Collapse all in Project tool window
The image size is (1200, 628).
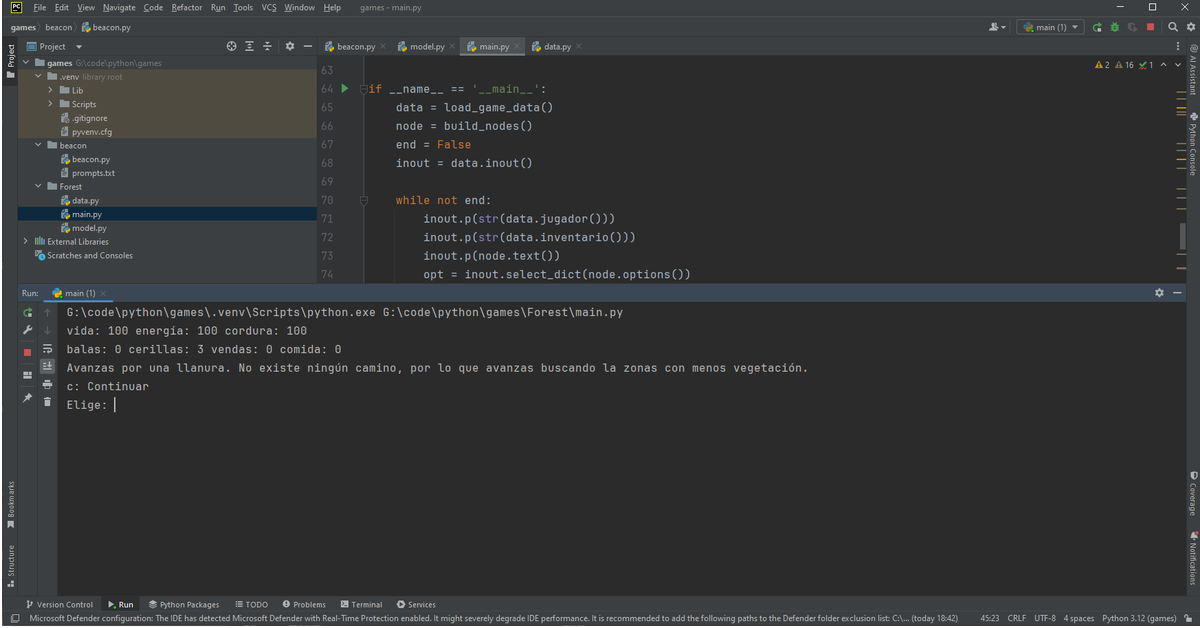[268, 46]
